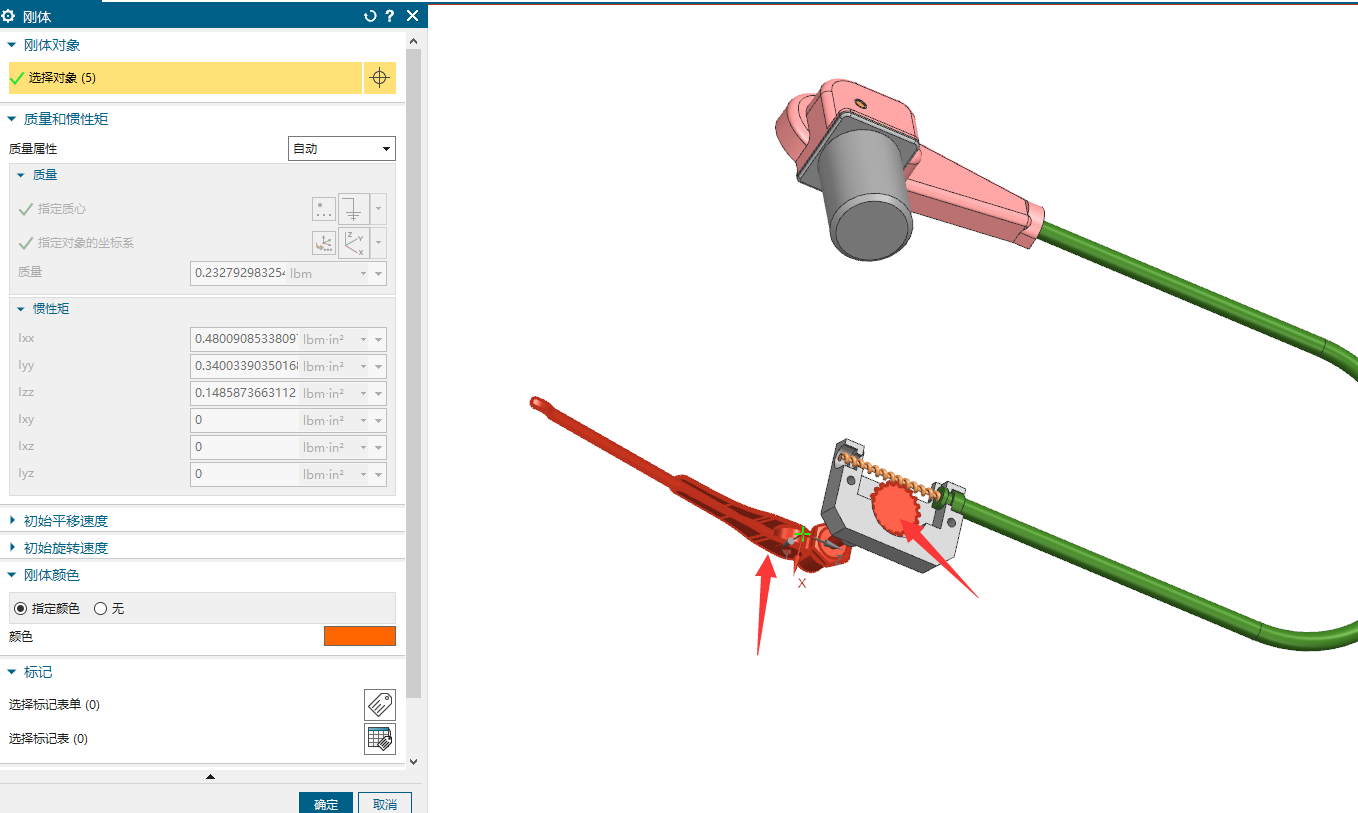This screenshot has height=813, width=1358.
Task: Click the 选择标记表 table icon
Action: click(379, 739)
